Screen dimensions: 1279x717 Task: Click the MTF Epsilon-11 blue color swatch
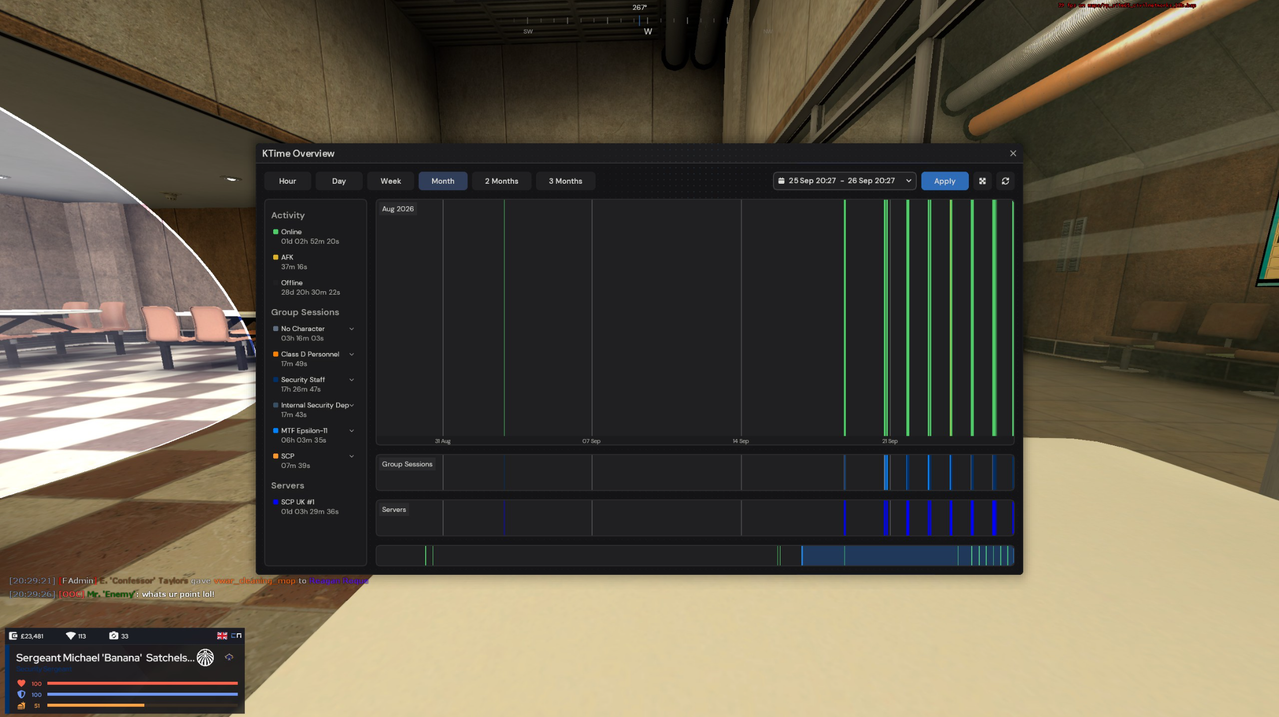click(x=276, y=431)
